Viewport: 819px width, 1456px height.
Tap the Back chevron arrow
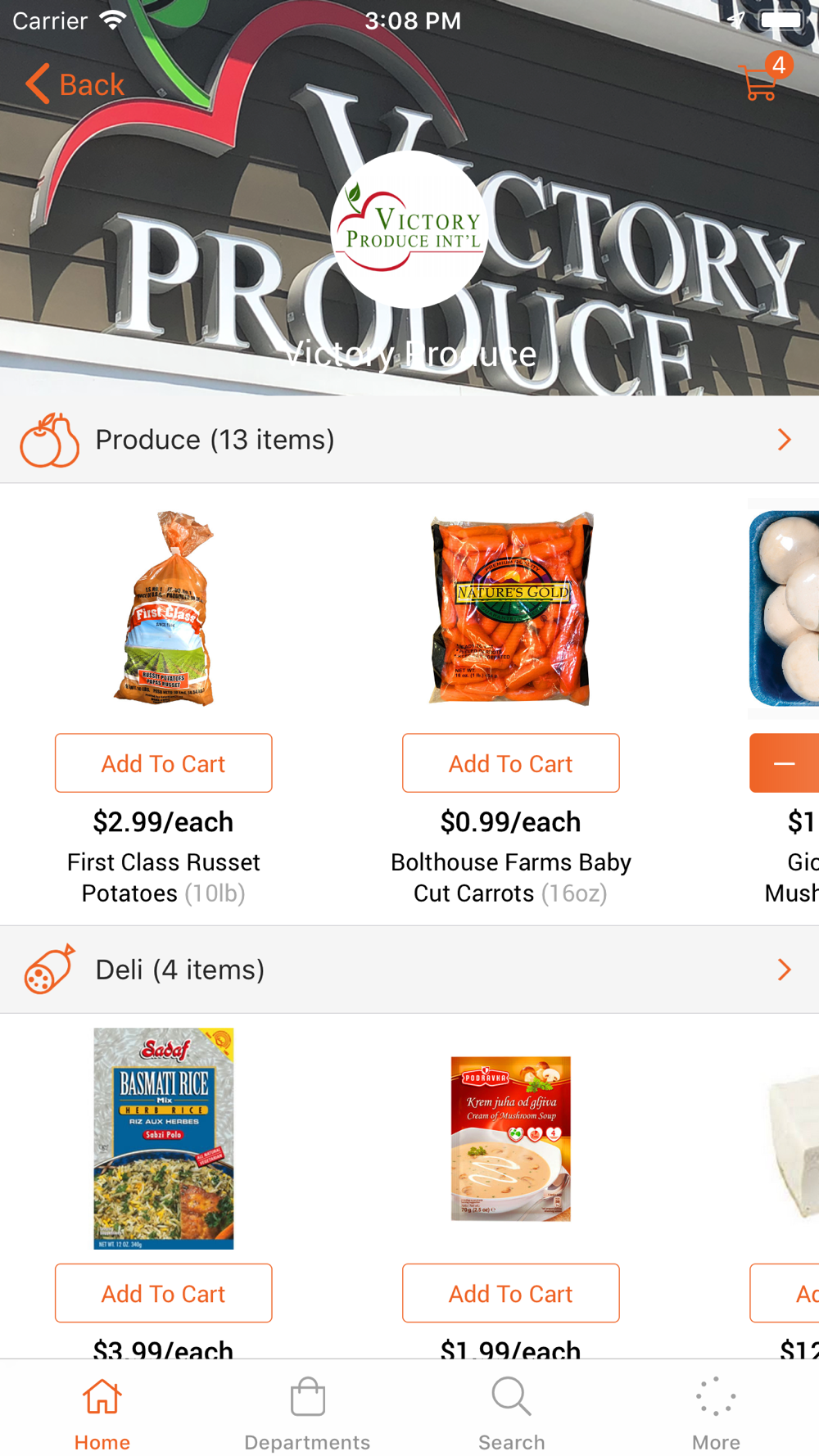click(x=38, y=84)
